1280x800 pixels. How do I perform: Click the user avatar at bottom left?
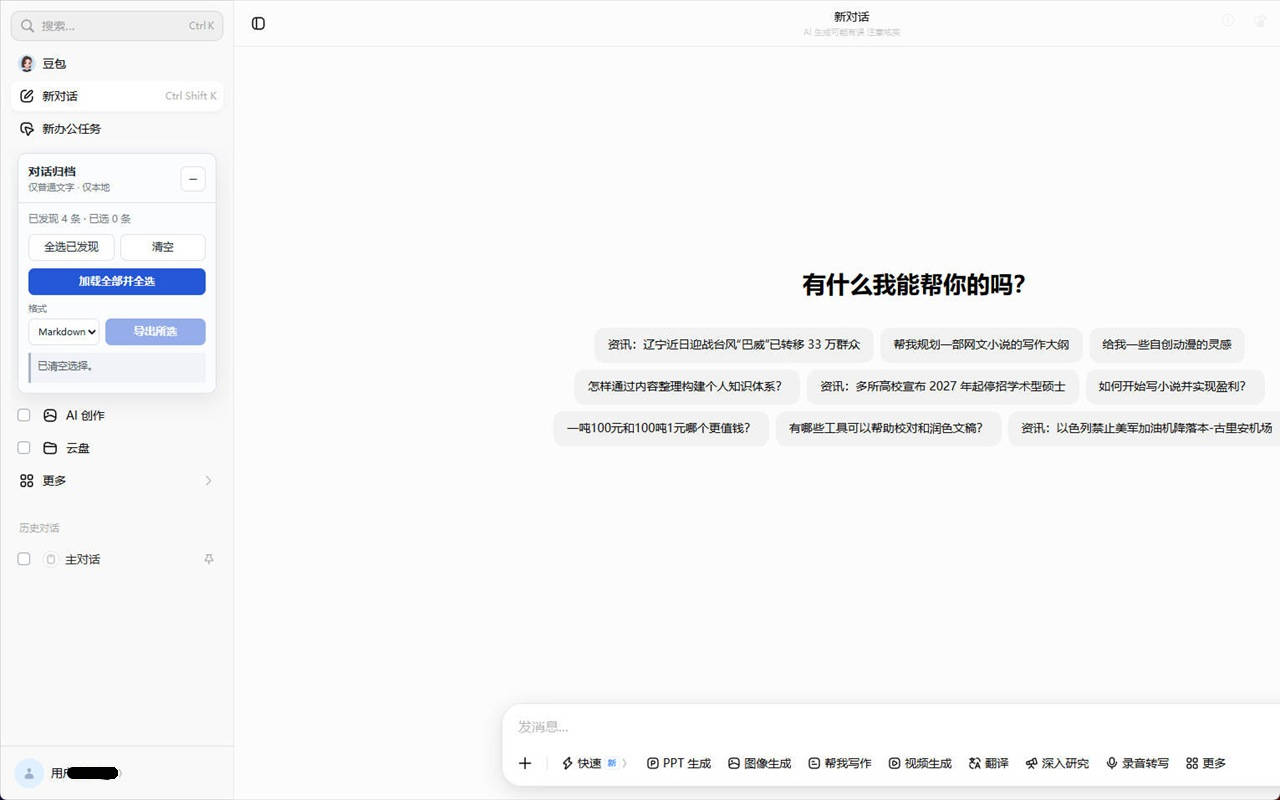click(29, 773)
